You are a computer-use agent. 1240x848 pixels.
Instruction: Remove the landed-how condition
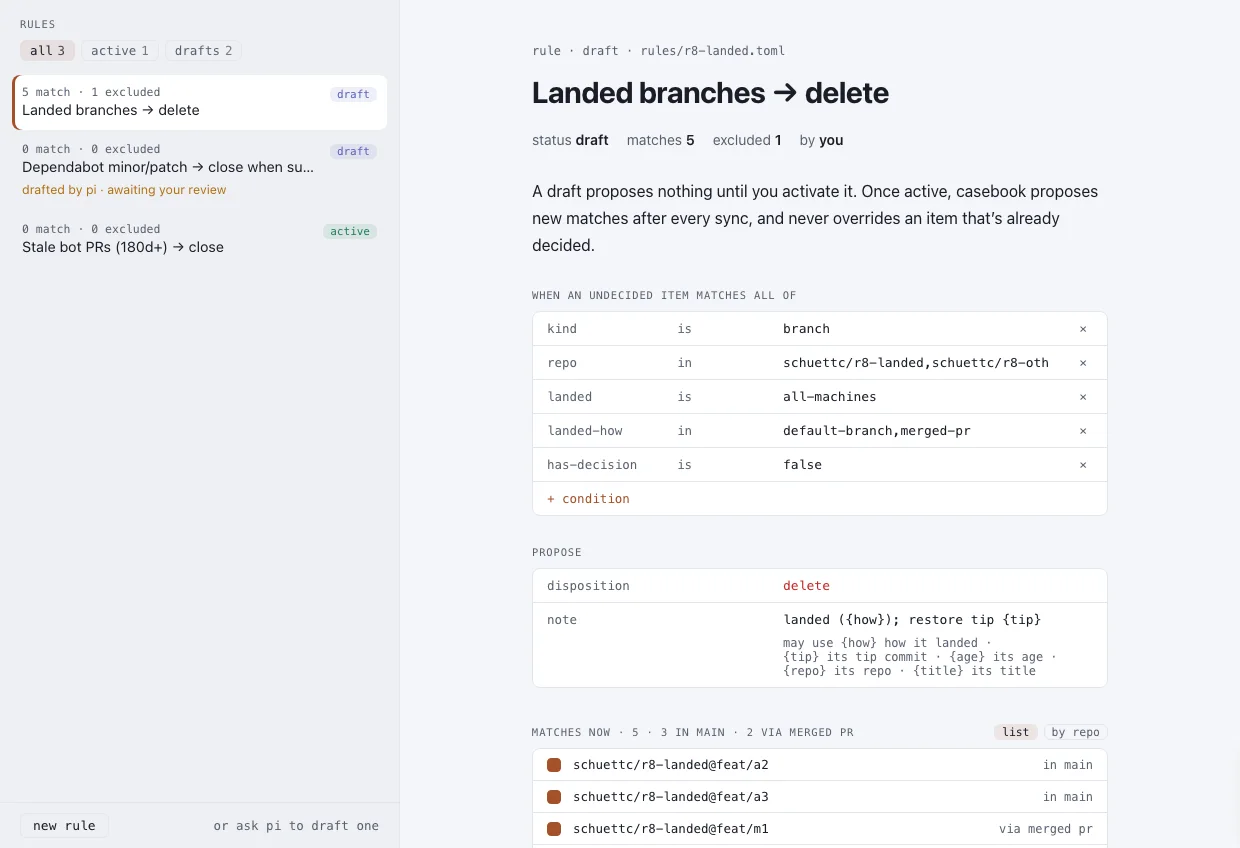pyautogui.click(x=1083, y=431)
